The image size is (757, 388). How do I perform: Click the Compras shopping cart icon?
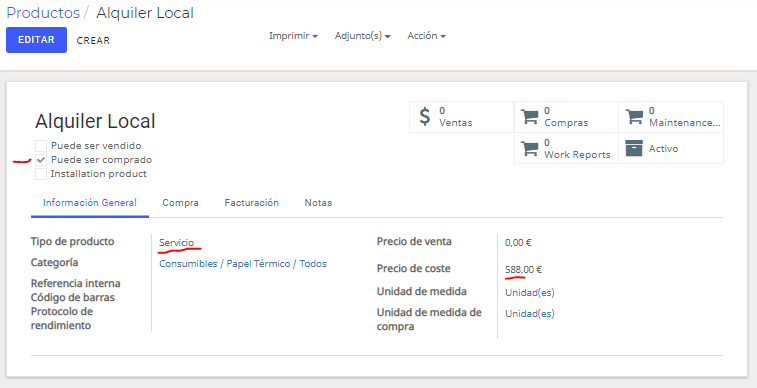(x=530, y=117)
